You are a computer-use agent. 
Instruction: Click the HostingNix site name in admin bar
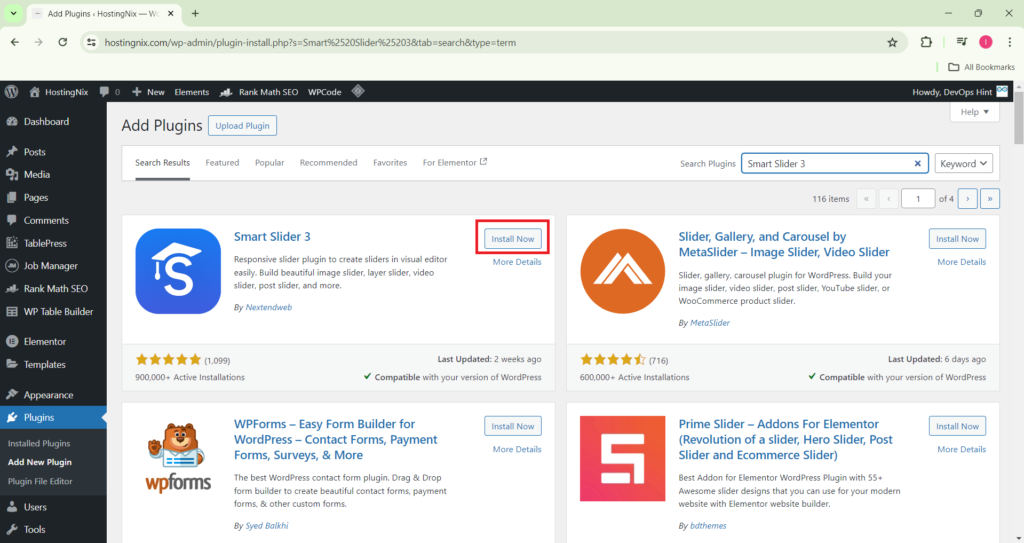pos(59,92)
